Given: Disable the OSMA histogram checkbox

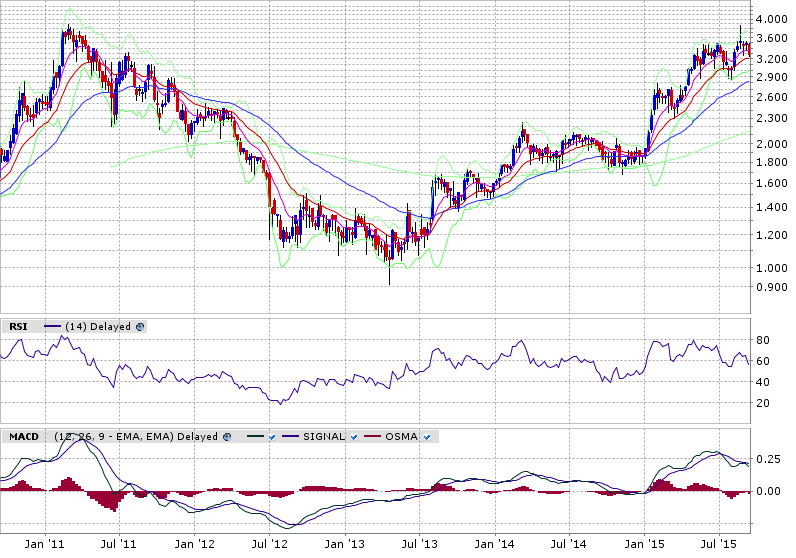Looking at the screenshot, I should (428, 437).
